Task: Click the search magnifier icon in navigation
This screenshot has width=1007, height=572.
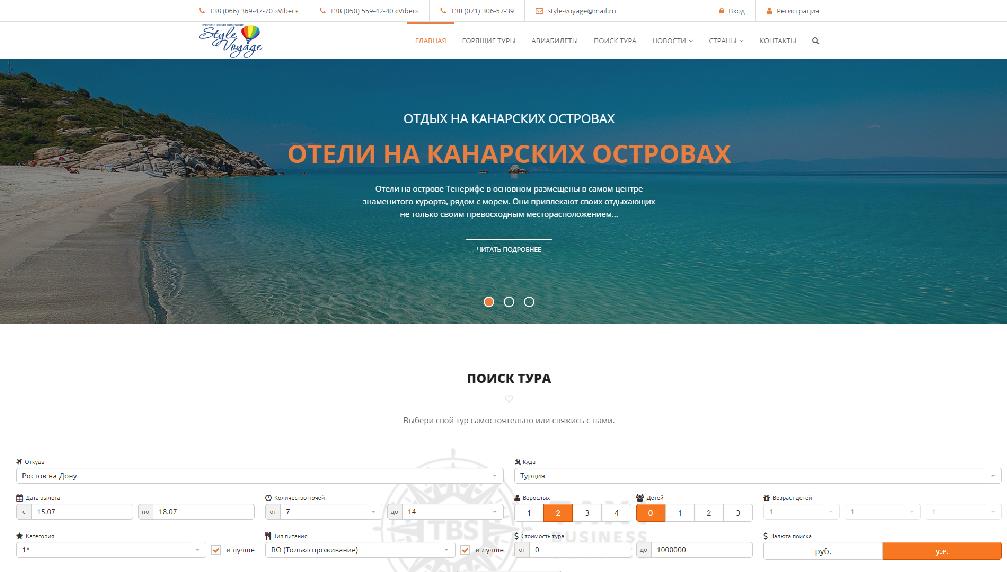Action: pos(816,41)
